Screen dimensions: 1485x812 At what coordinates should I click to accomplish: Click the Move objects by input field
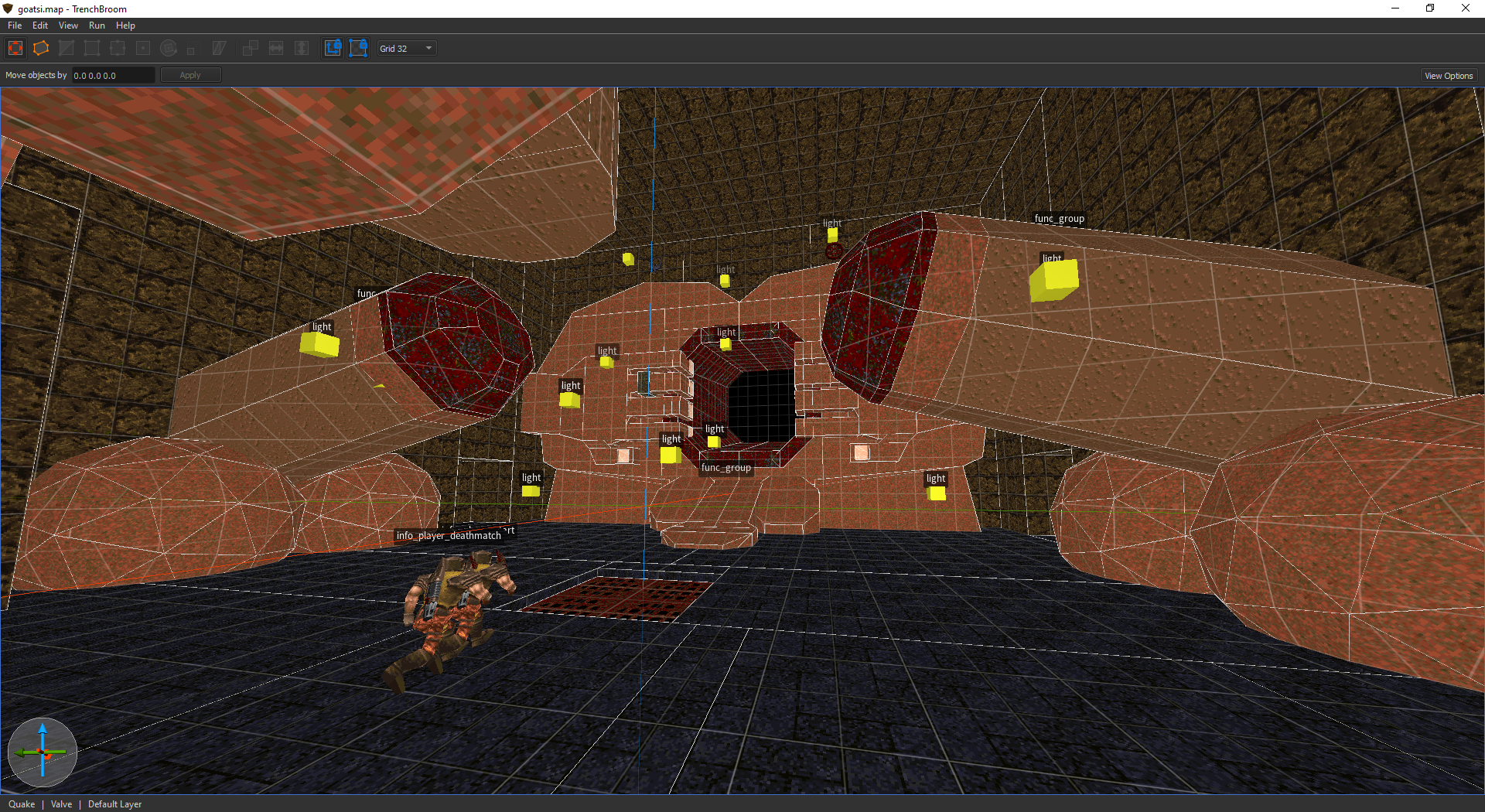click(113, 75)
